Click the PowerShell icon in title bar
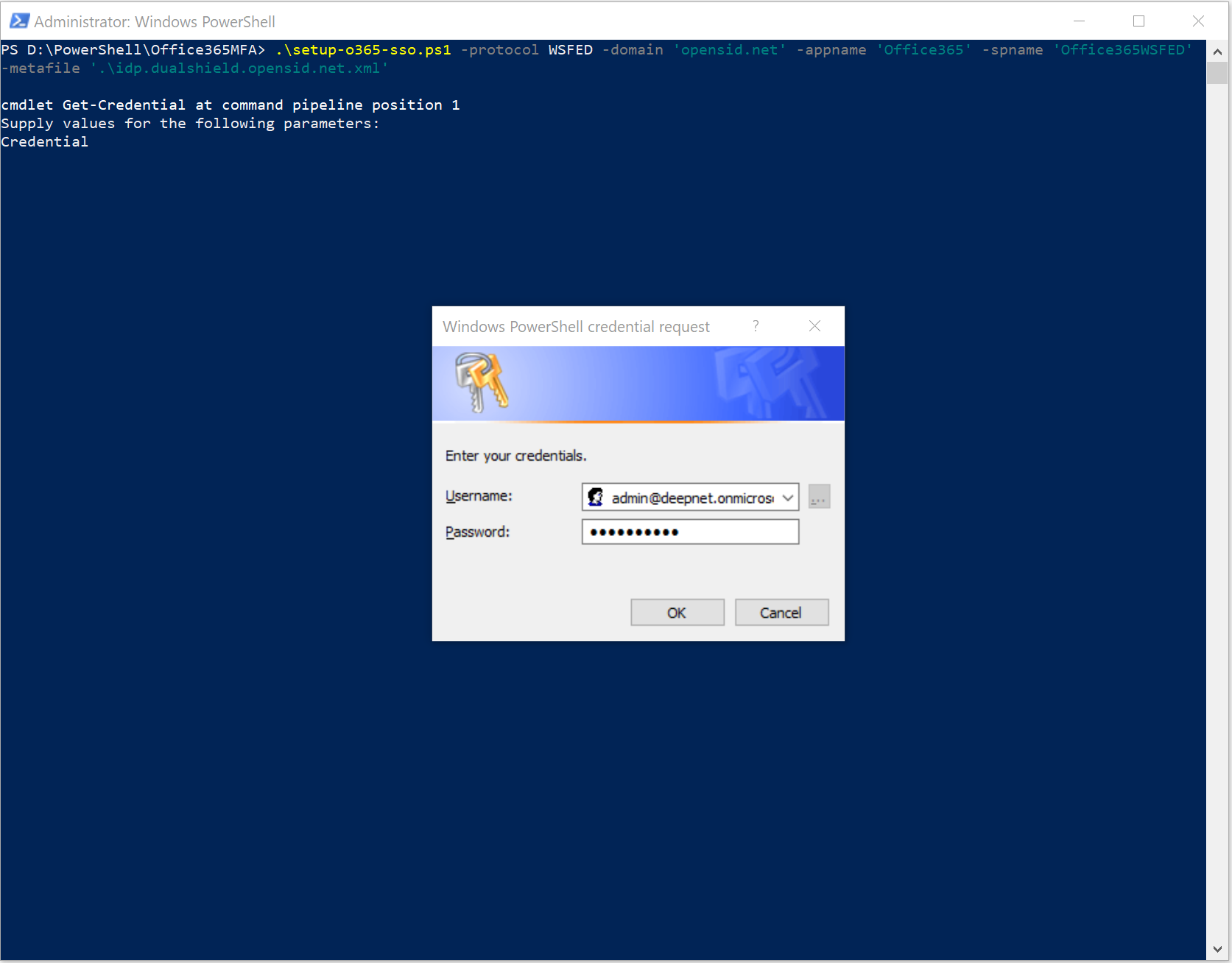 tap(19, 21)
